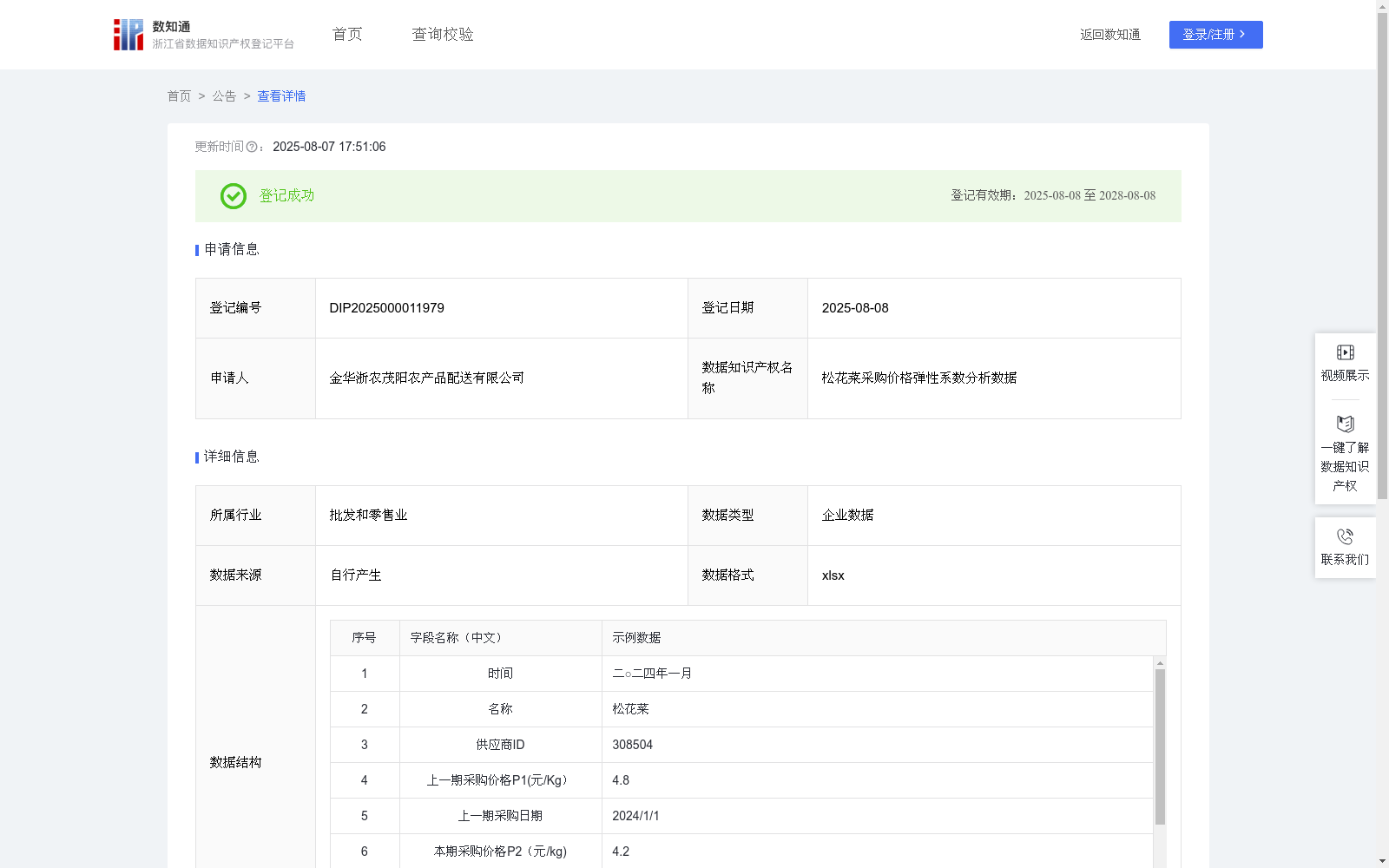Click the 名称 field name cell
Viewport: 1389px width, 868px height.
coord(500,709)
